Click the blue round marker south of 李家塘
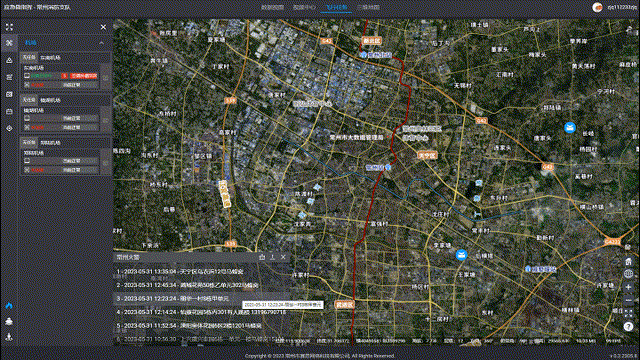Image resolution: width=640 pixels, height=360 pixels. point(461,255)
